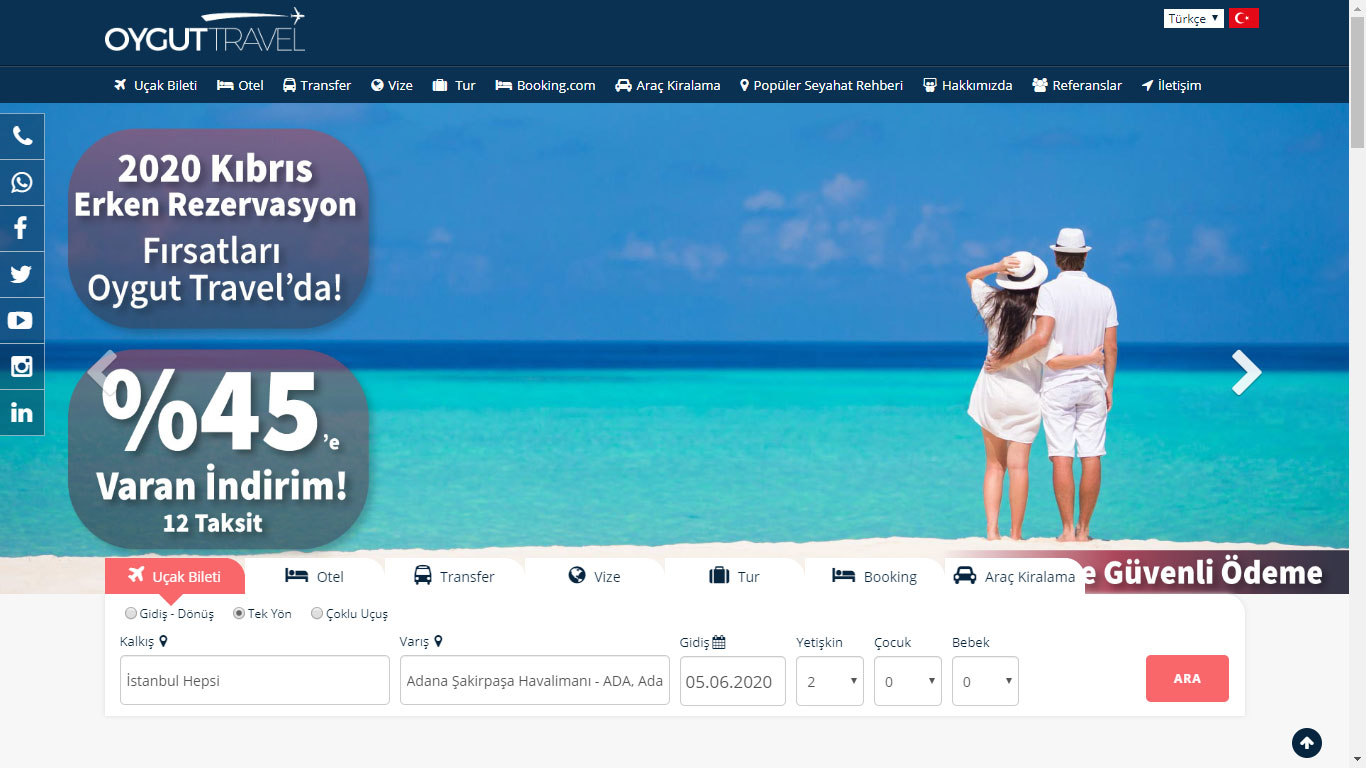Visit the Facebook page via sidebar icon
Viewport: 1366px width, 768px height.
(x=22, y=229)
